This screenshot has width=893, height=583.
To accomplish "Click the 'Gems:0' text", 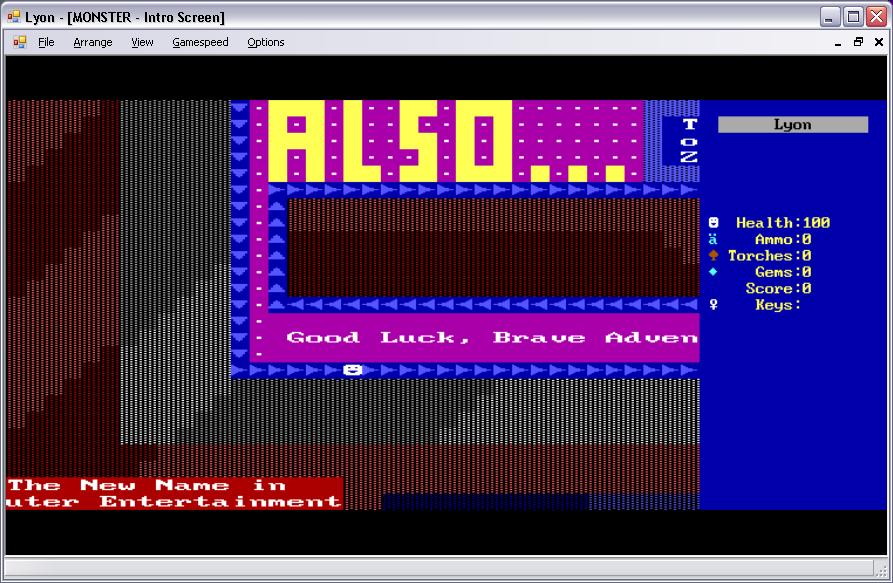I will (783, 272).
